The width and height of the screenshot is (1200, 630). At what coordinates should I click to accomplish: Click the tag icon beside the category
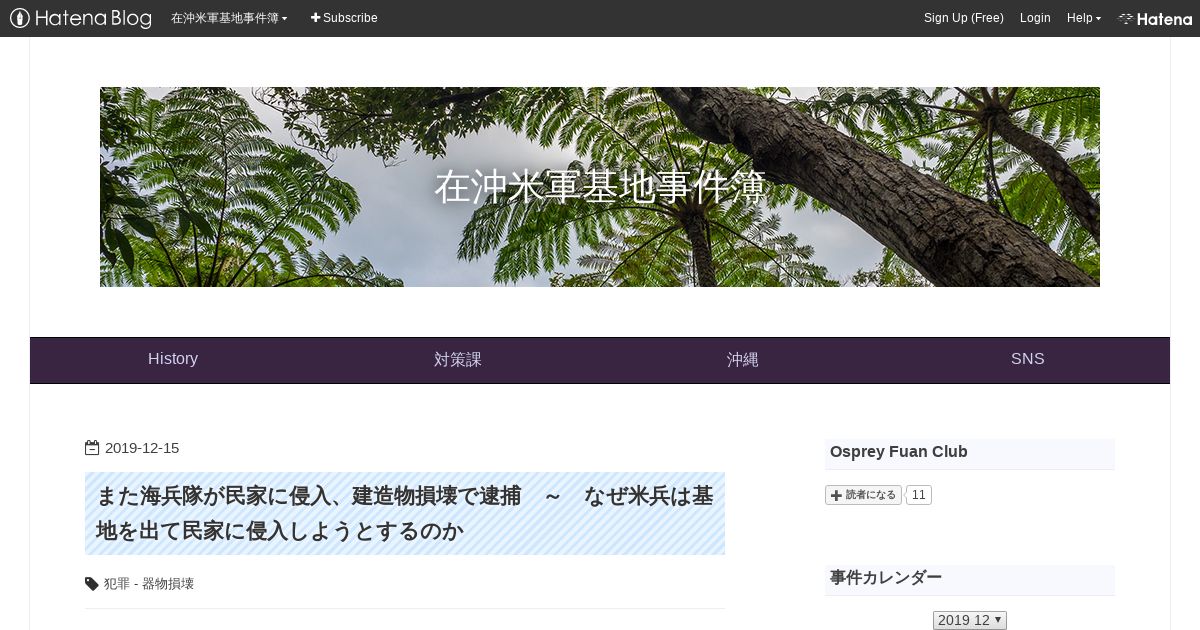pyautogui.click(x=92, y=584)
